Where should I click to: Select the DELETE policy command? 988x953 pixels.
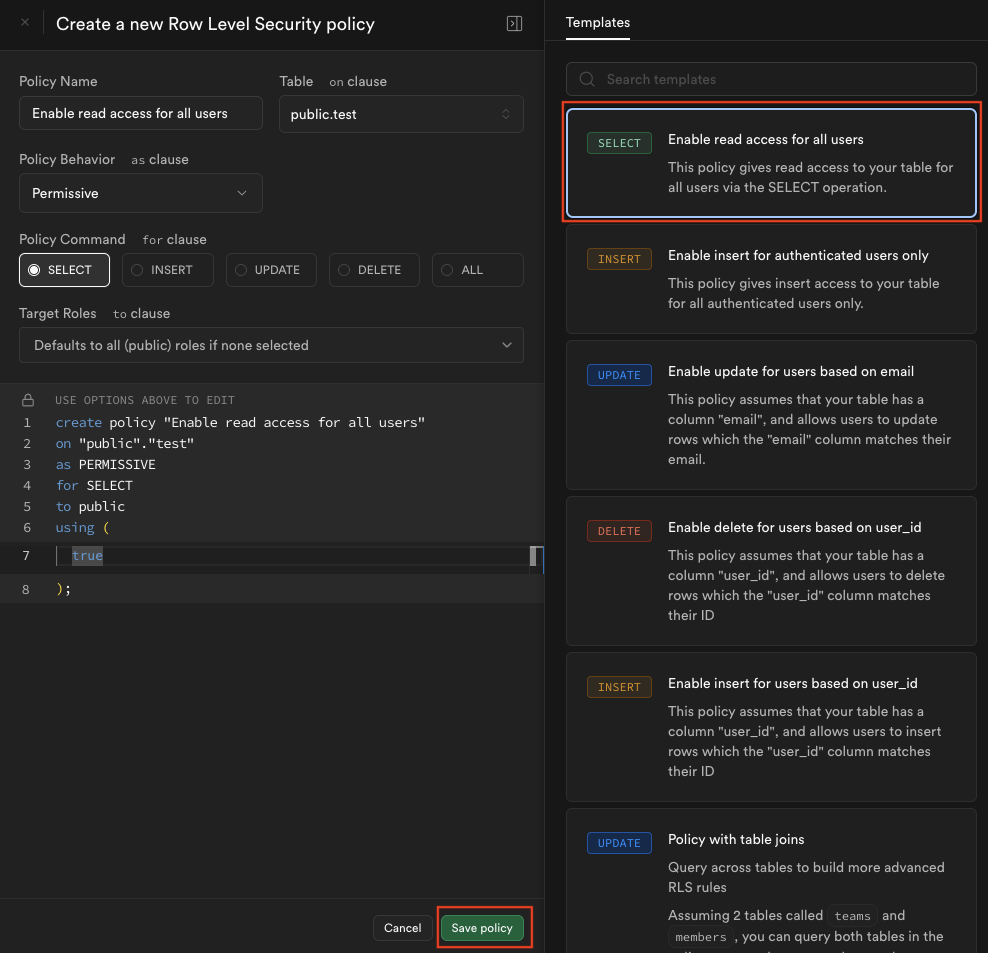click(x=374, y=270)
